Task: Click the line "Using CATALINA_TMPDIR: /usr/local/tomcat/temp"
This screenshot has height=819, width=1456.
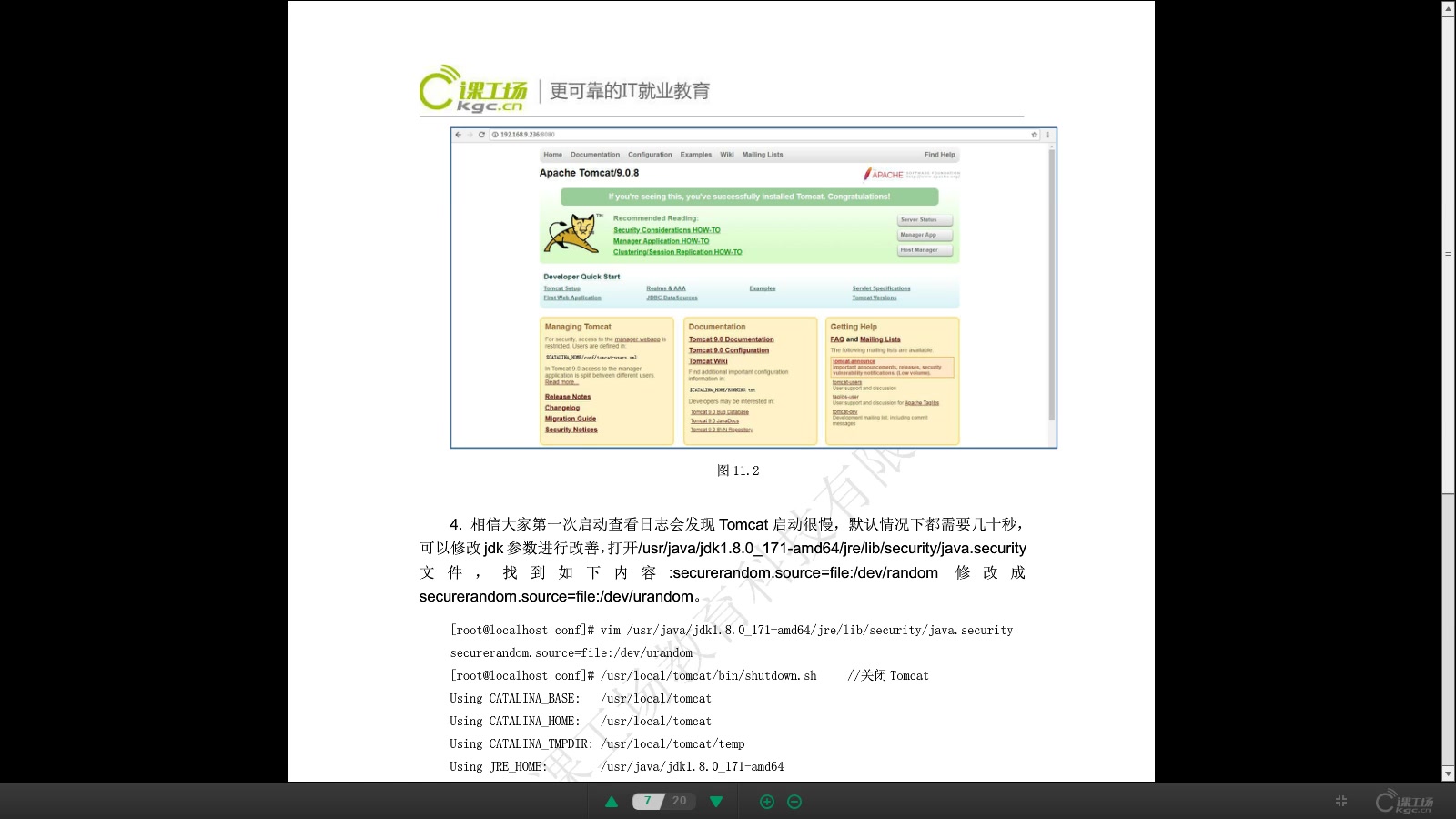Action: [597, 744]
